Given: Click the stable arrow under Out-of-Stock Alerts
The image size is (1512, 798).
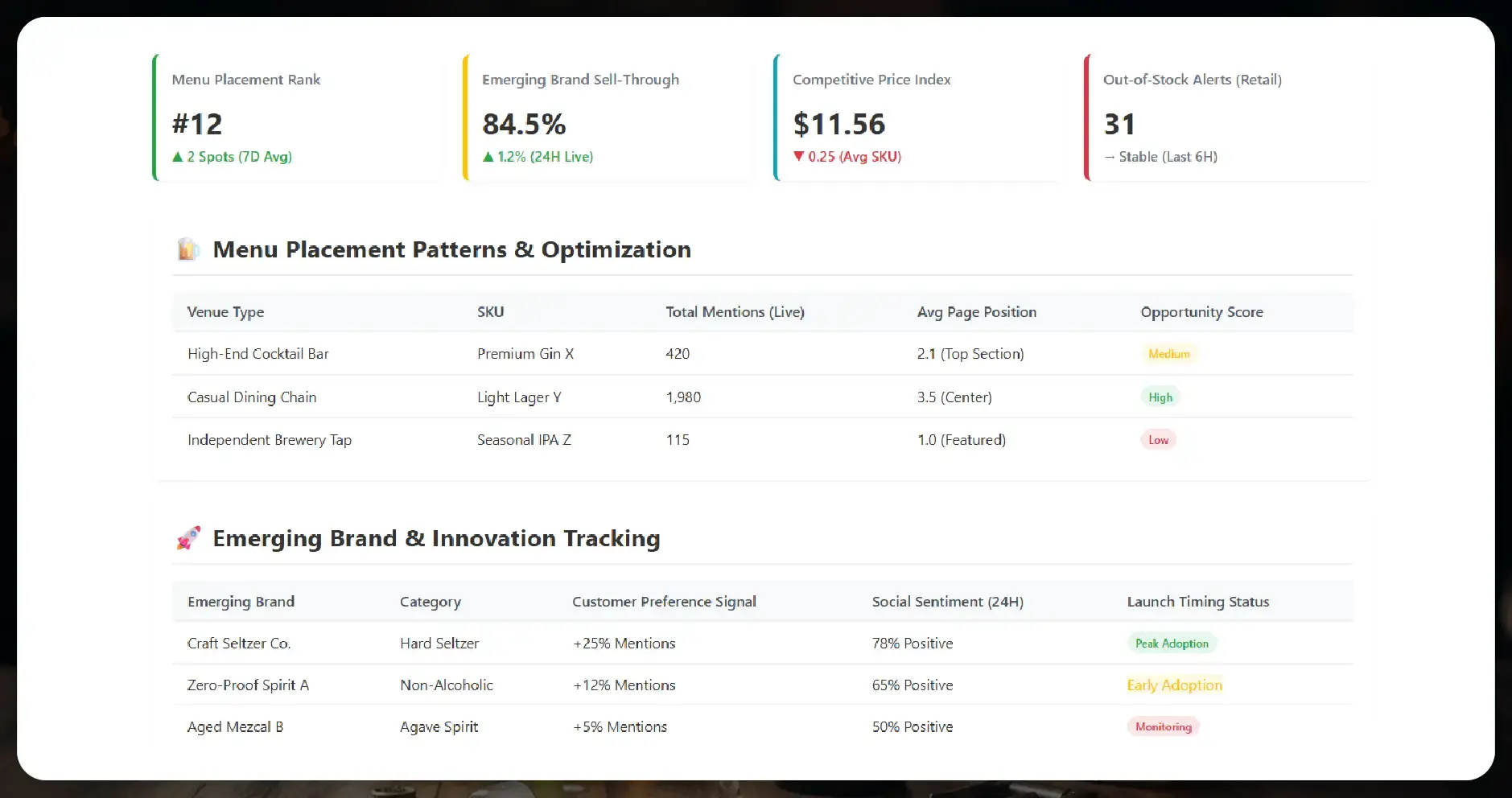Looking at the screenshot, I should point(1110,158).
